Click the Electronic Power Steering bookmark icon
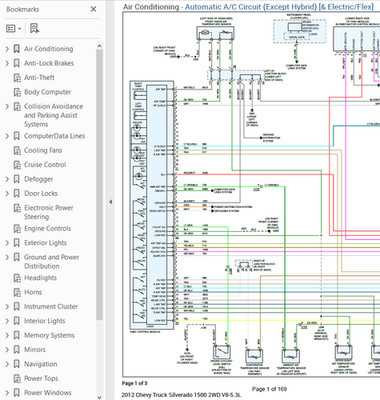The width and height of the screenshot is (380, 400). click(x=17, y=208)
